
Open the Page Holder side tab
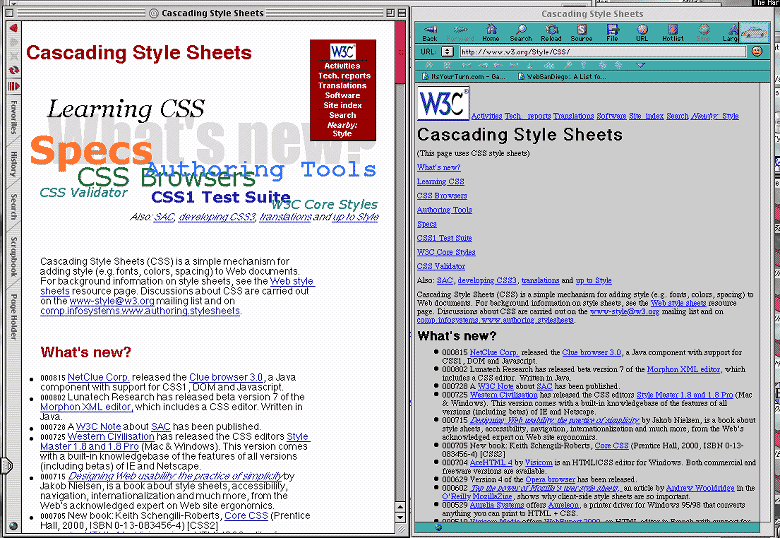click(13, 317)
